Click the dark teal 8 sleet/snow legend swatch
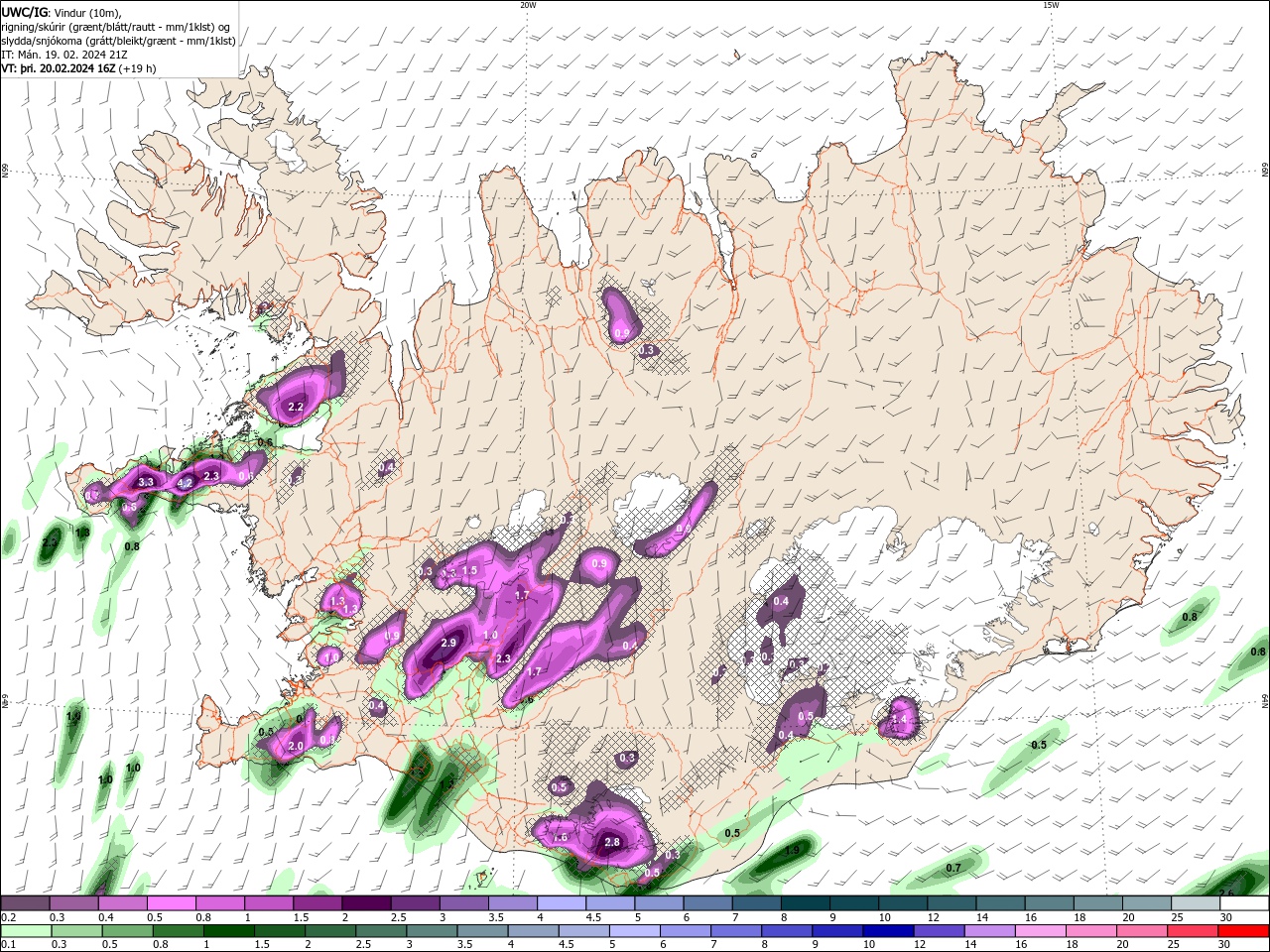This screenshot has width=1270, height=952. 804,903
